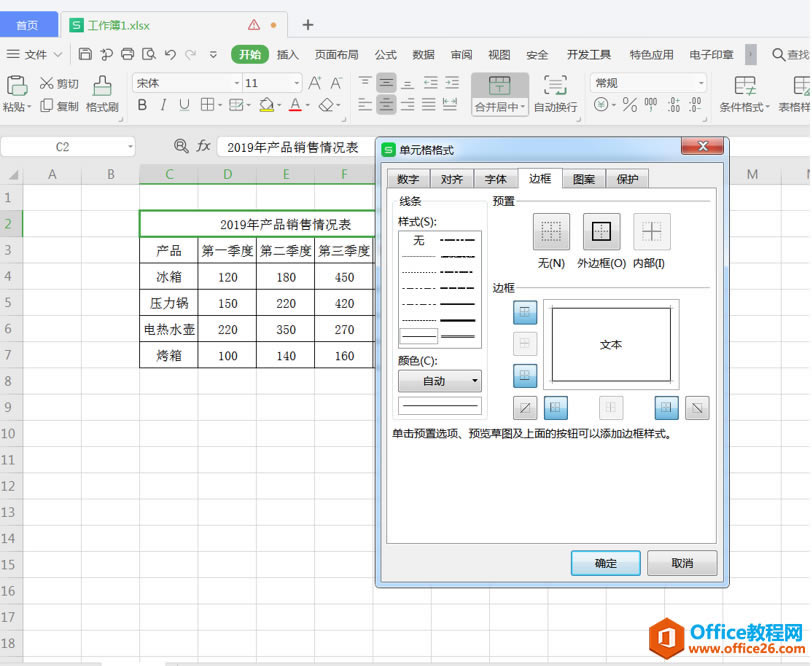Toggle italic formatting I

point(163,105)
